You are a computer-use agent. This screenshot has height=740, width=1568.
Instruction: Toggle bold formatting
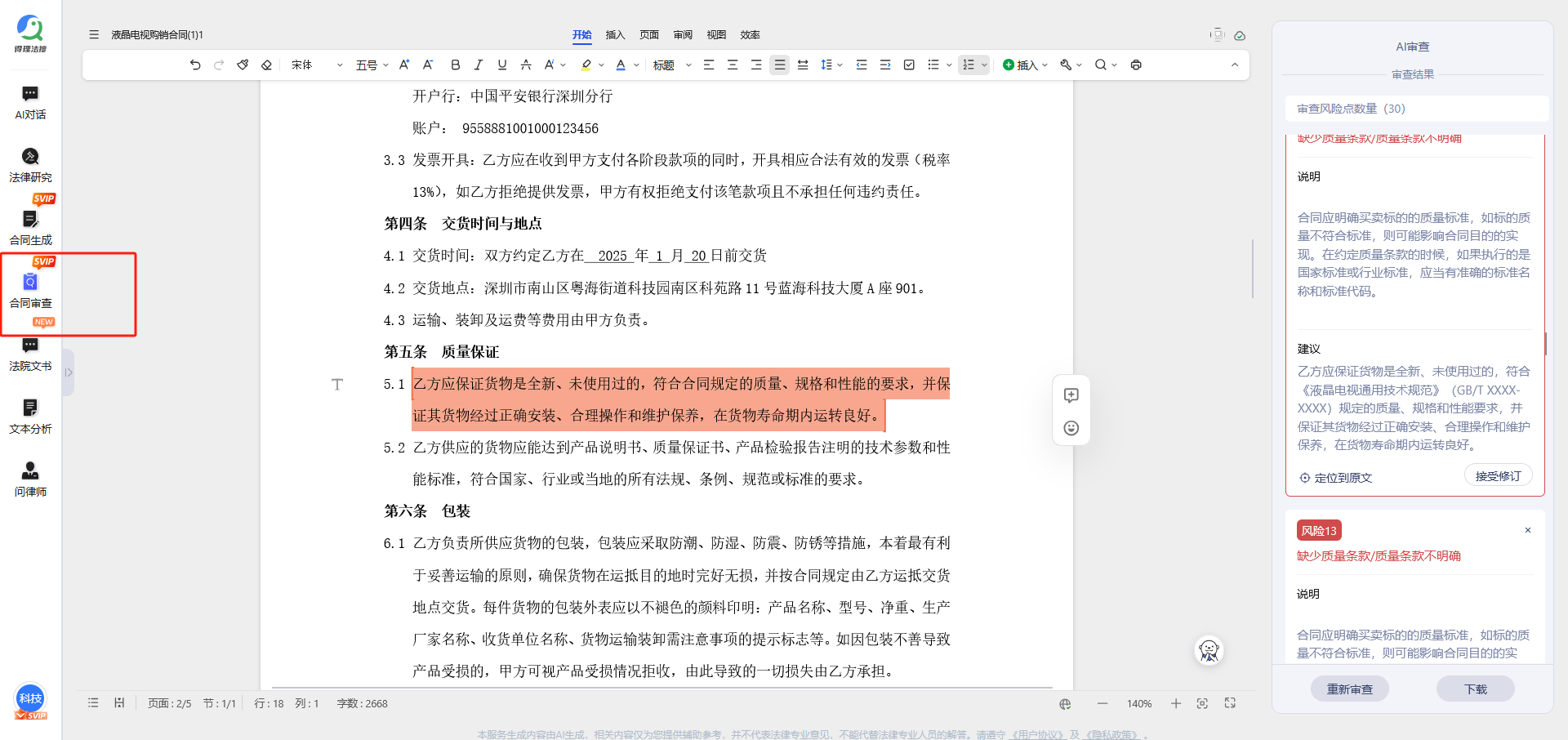tap(455, 65)
